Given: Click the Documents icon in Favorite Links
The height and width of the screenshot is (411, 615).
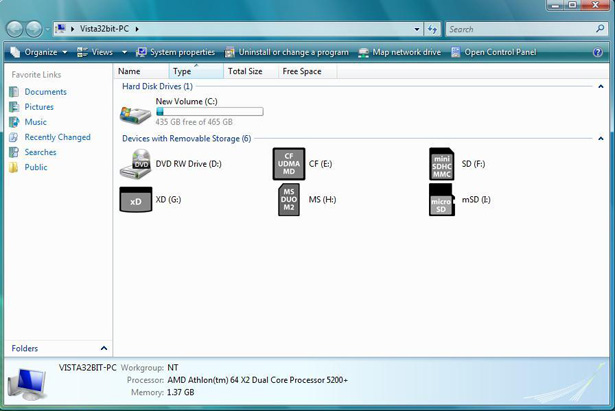Looking at the screenshot, I should pyautogui.click(x=14, y=92).
